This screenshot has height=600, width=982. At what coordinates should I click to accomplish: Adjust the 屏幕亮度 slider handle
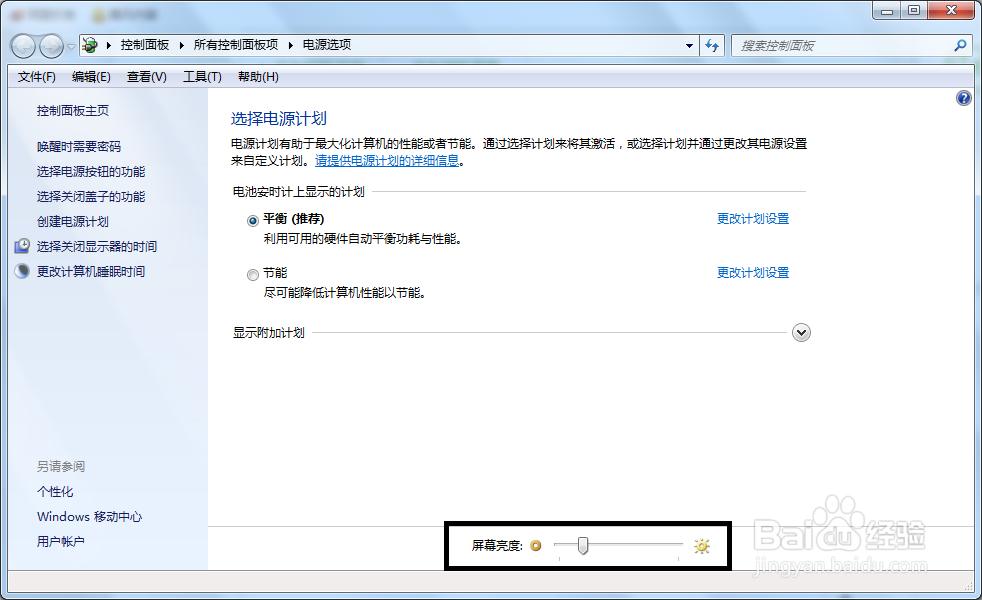tap(583, 545)
